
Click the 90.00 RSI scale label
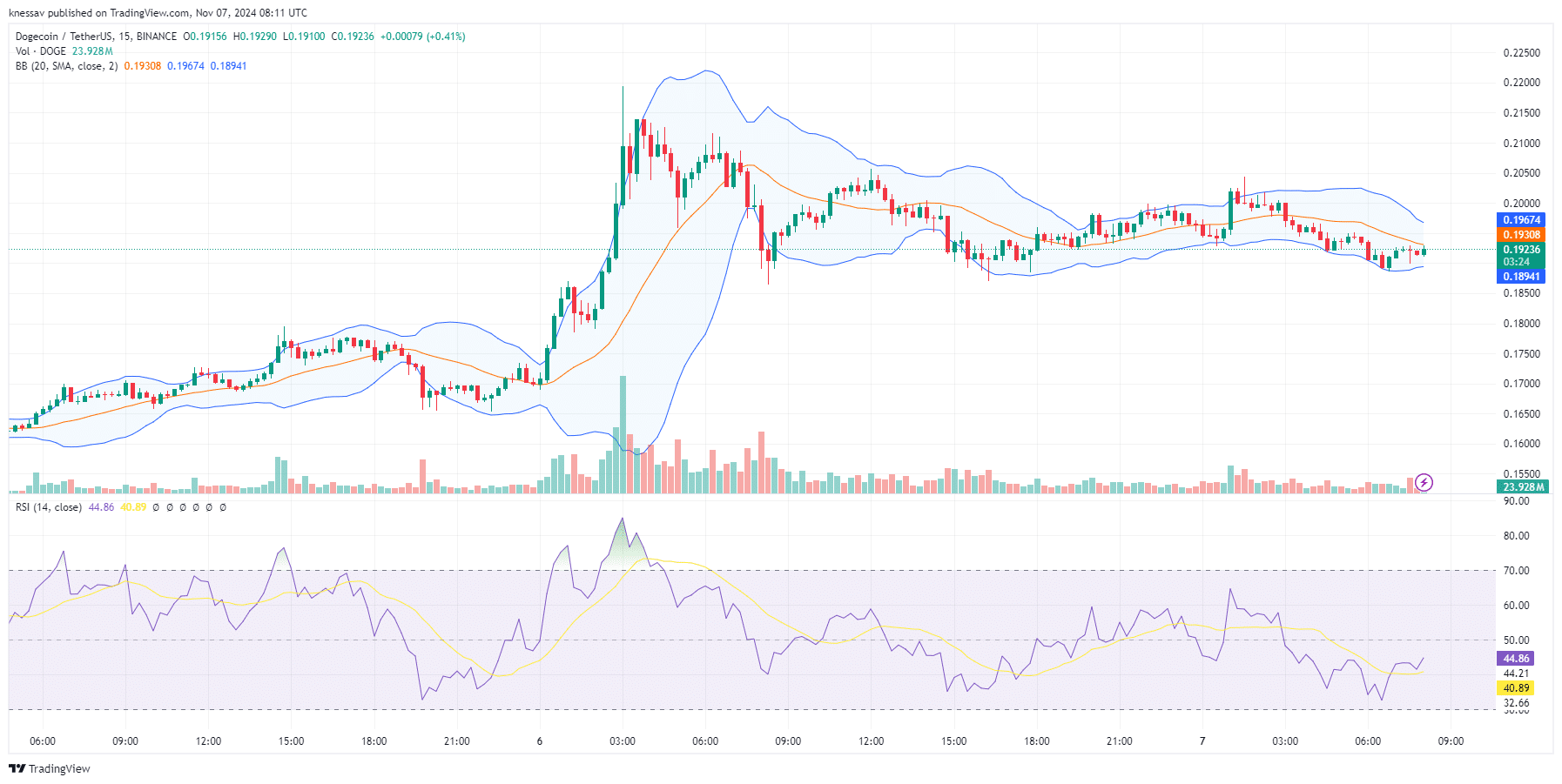1517,501
